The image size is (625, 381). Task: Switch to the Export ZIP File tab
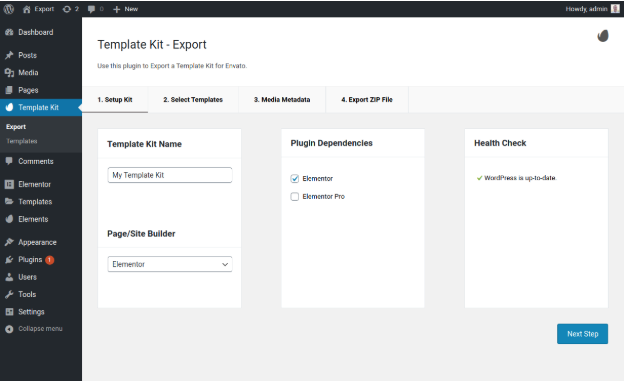[x=367, y=100]
